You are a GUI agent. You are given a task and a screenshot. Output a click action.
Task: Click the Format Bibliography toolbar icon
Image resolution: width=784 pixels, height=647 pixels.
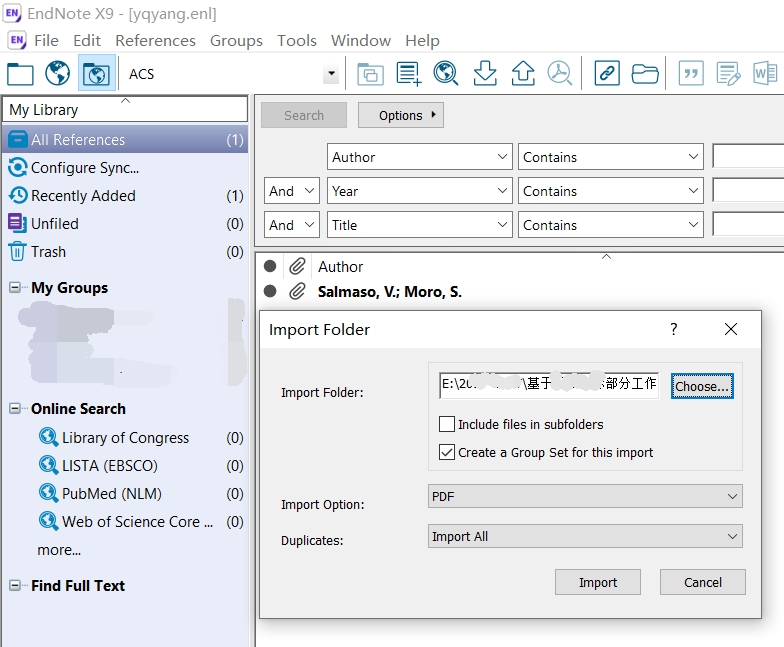[x=728, y=74]
